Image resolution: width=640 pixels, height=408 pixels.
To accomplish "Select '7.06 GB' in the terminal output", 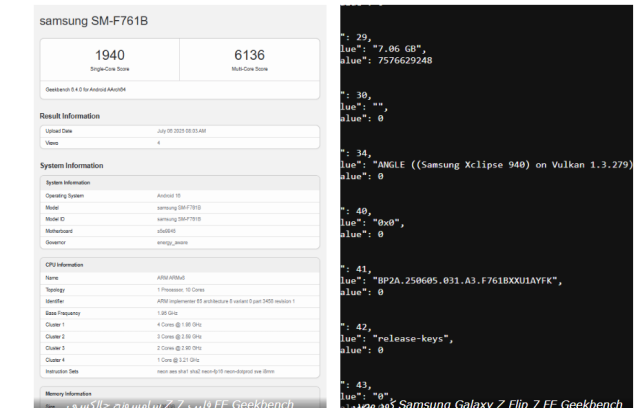I will 397,49.
